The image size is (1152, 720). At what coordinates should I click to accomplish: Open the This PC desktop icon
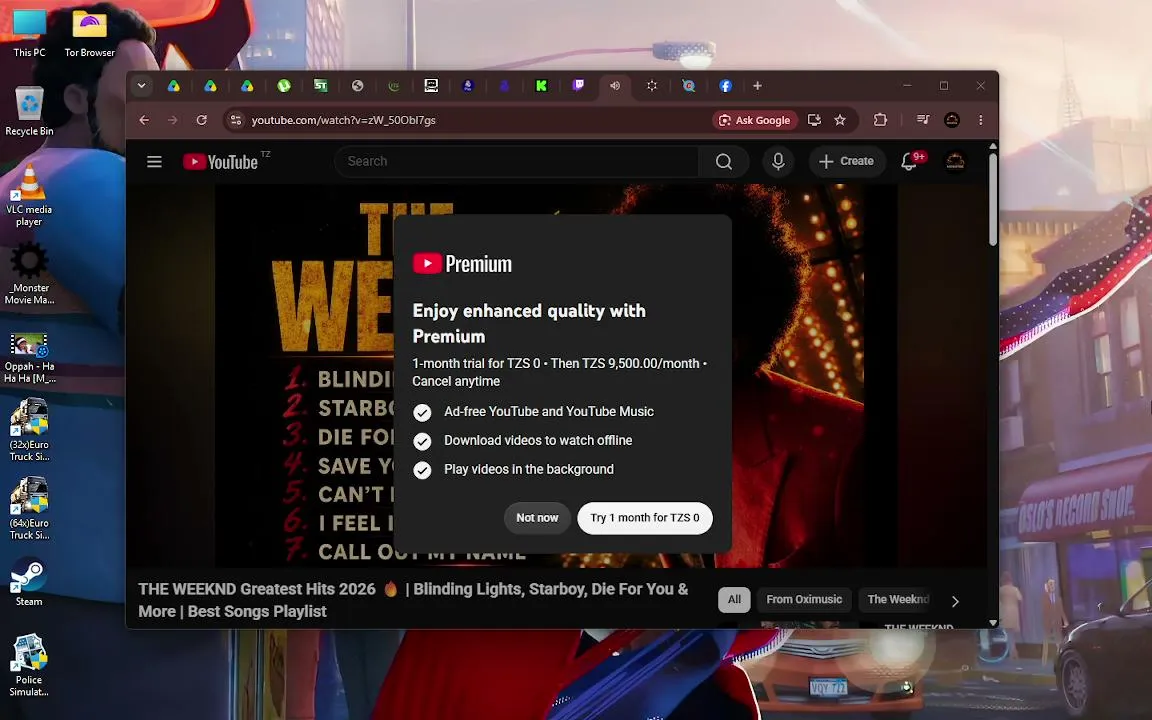click(x=29, y=33)
